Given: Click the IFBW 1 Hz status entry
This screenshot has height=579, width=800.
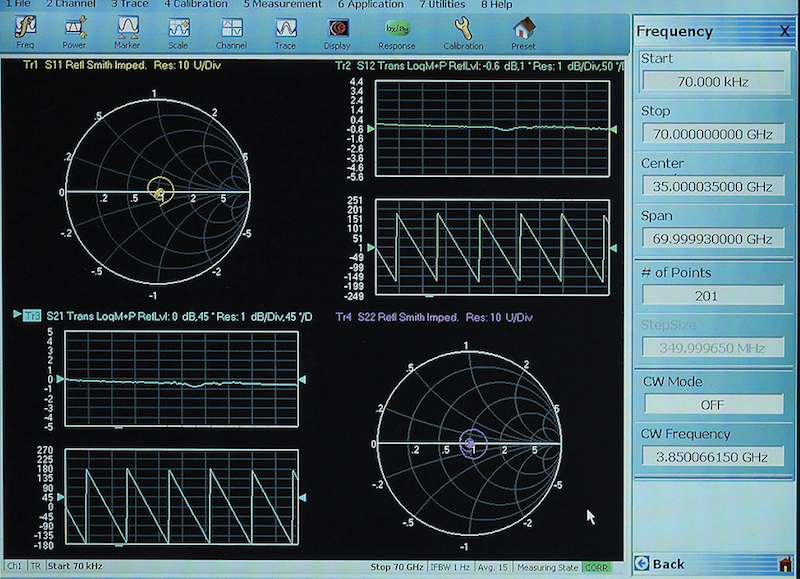Looking at the screenshot, I should (449, 567).
